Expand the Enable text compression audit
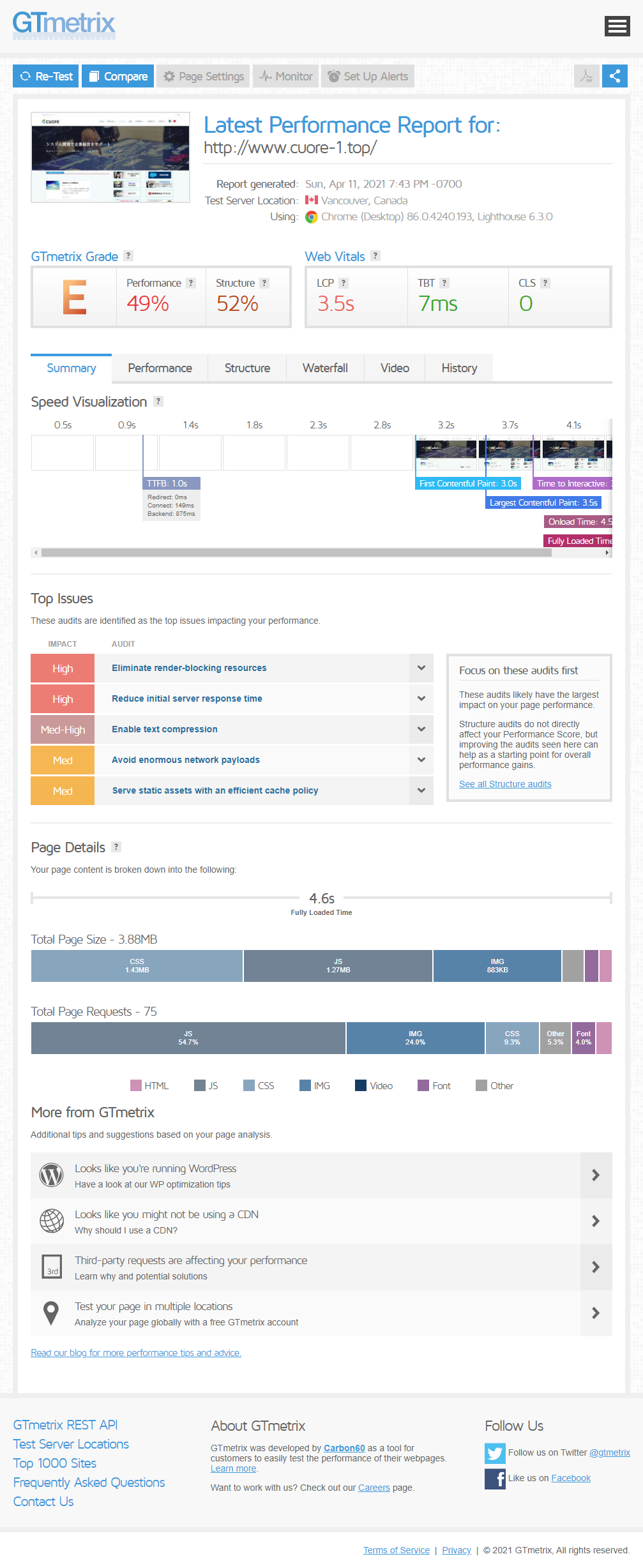 coord(421,730)
